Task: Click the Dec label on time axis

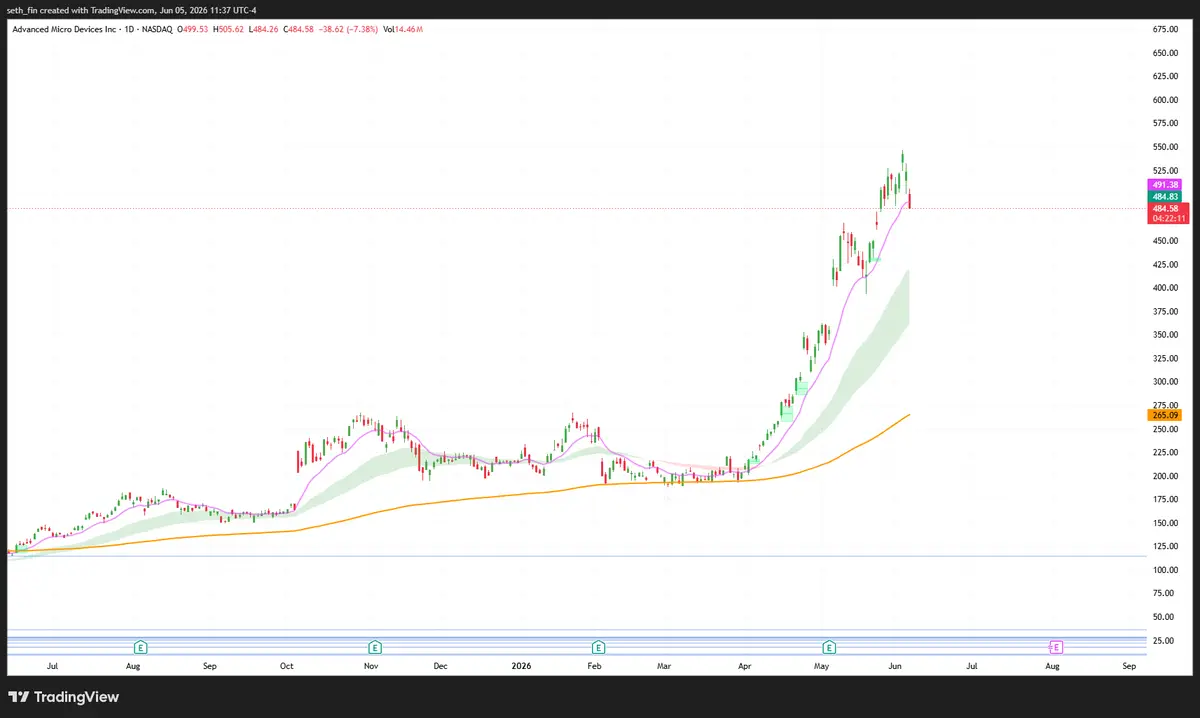Action: [440, 664]
